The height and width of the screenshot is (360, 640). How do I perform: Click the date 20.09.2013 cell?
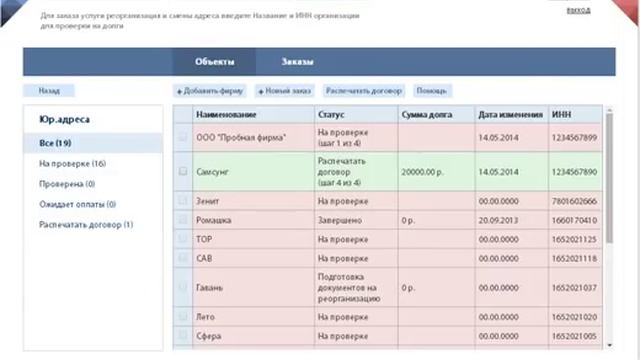[512, 220]
